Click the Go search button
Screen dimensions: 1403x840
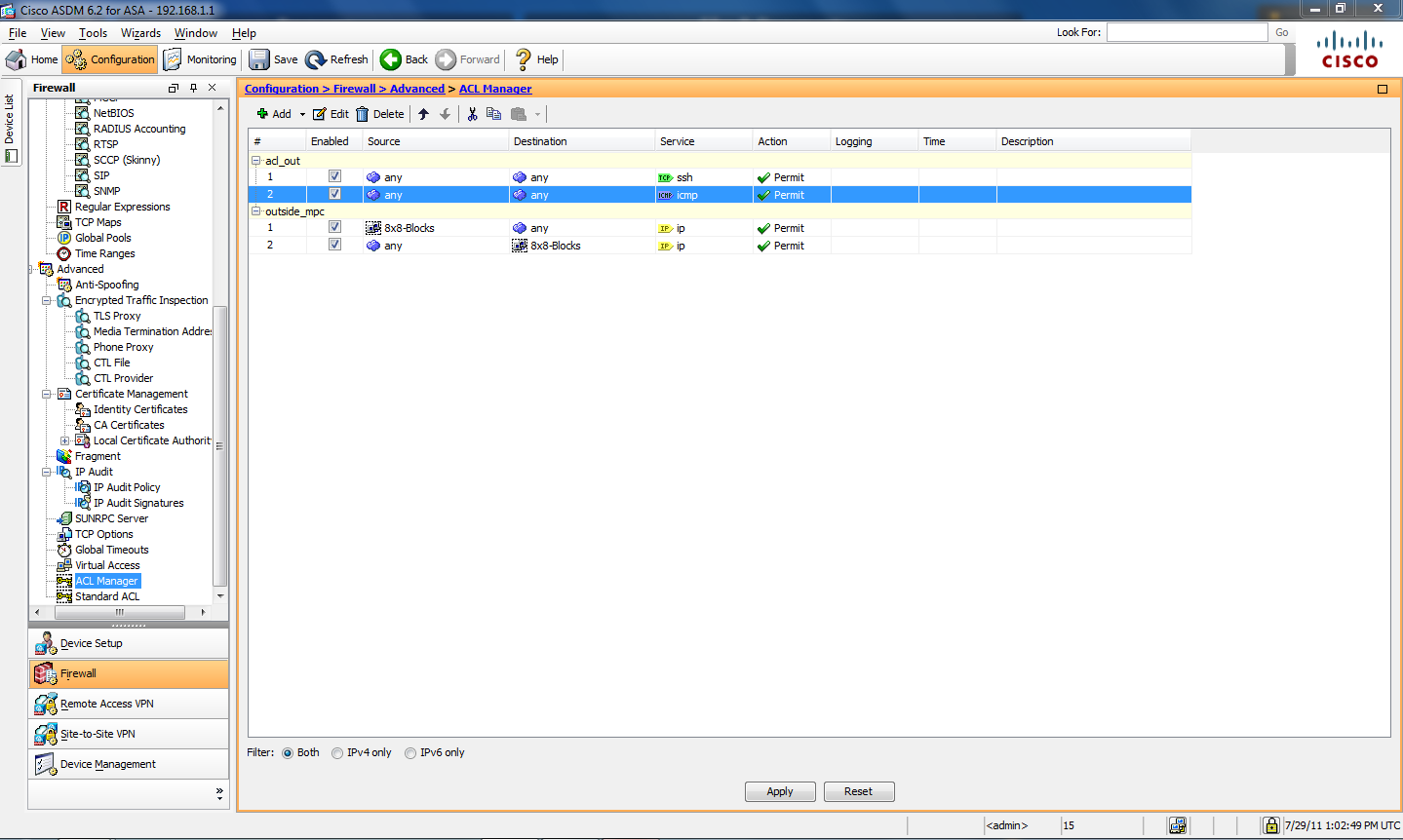[1282, 32]
